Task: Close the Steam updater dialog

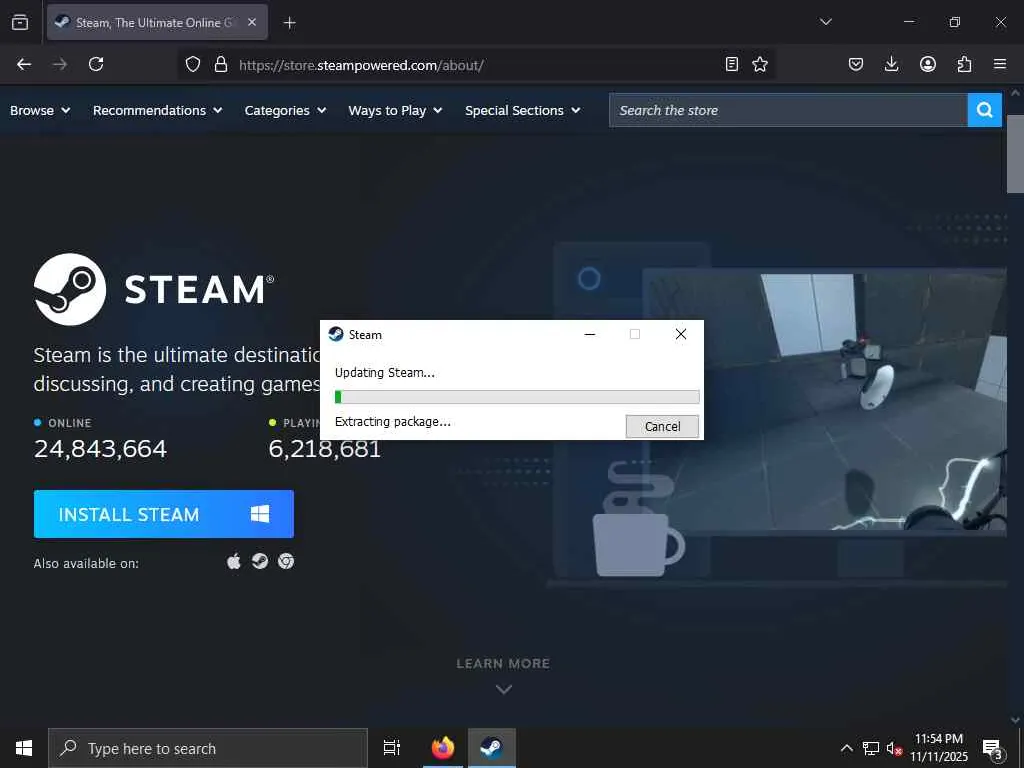Action: [x=680, y=334]
